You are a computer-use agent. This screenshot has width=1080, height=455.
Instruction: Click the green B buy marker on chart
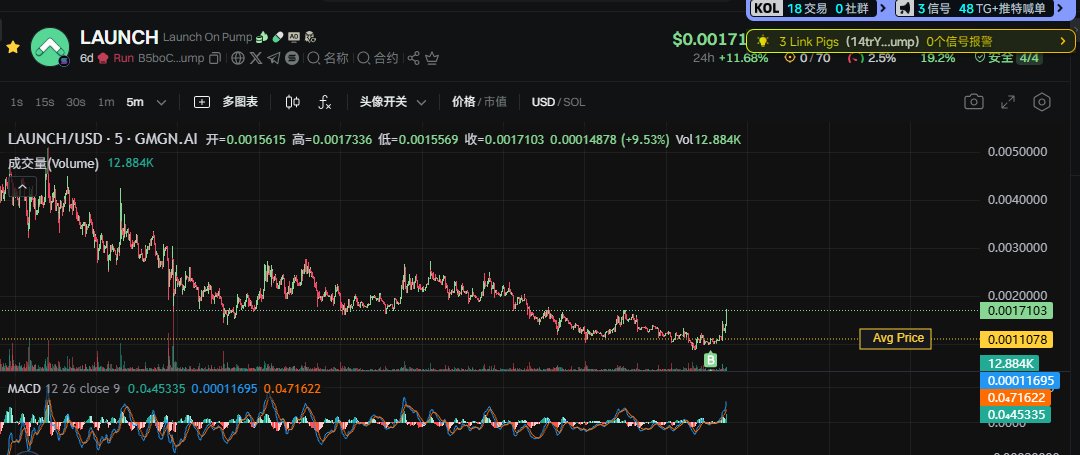[711, 359]
